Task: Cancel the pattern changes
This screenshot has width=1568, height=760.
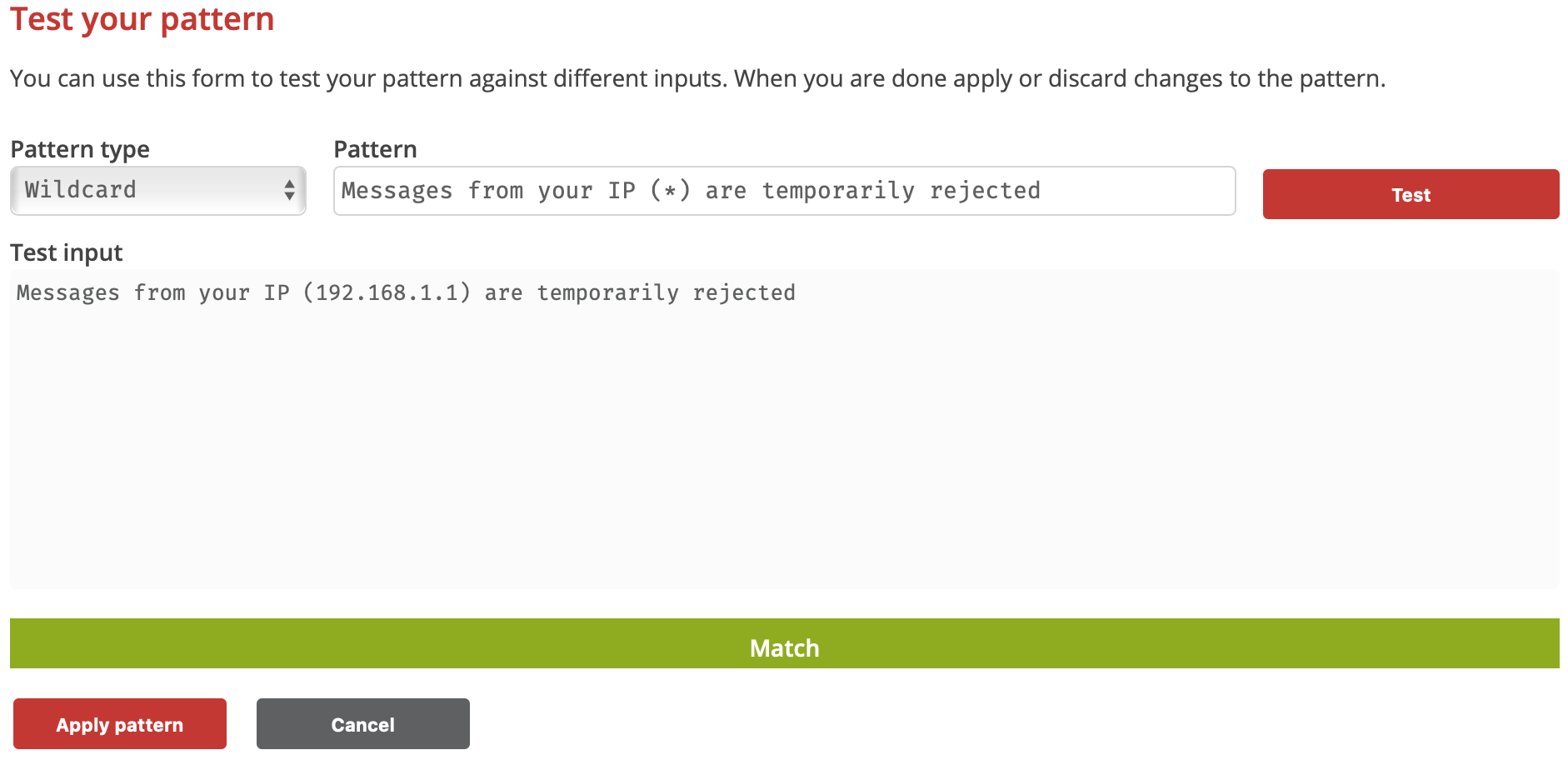Action: (363, 724)
